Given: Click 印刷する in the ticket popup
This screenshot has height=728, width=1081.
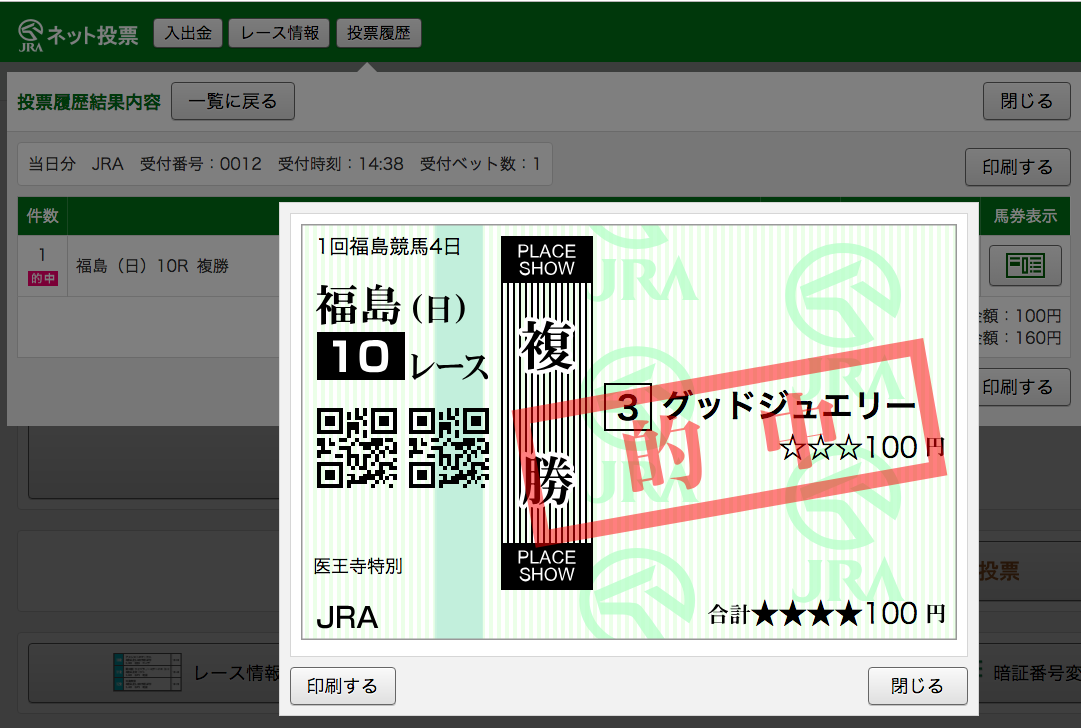Looking at the screenshot, I should click(x=343, y=686).
